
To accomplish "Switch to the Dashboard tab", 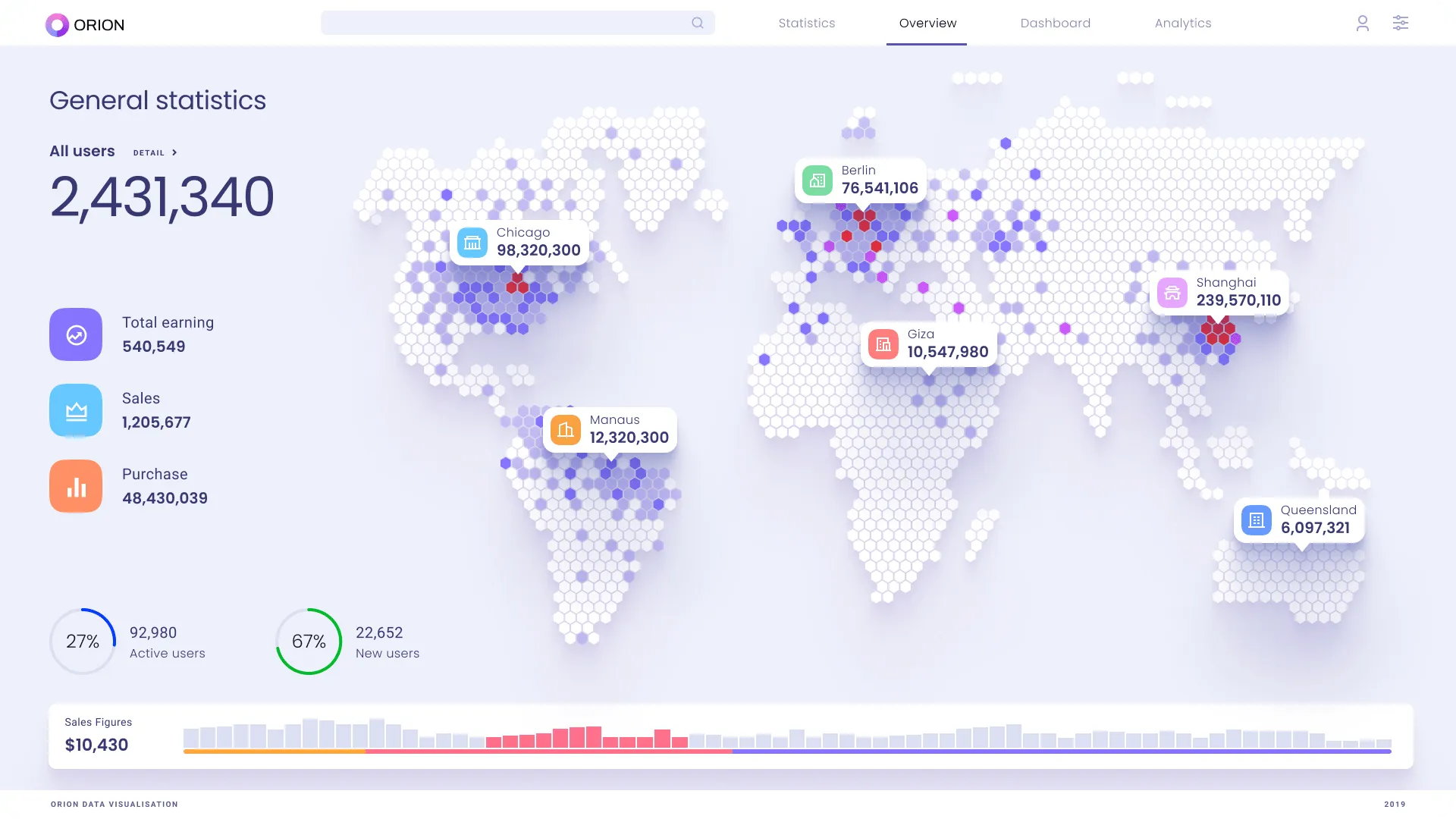I will click(1055, 24).
